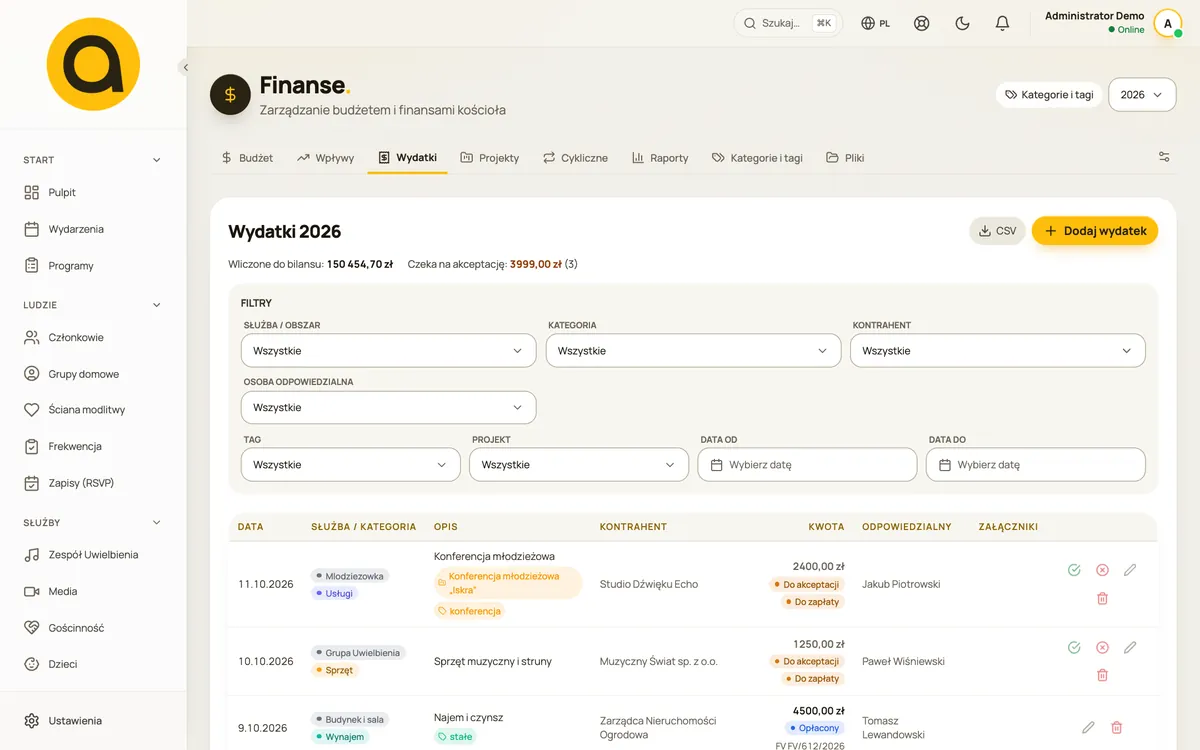Open the Osoba odpowiedzialna filter dropdown
This screenshot has width=1200, height=750.
point(389,408)
